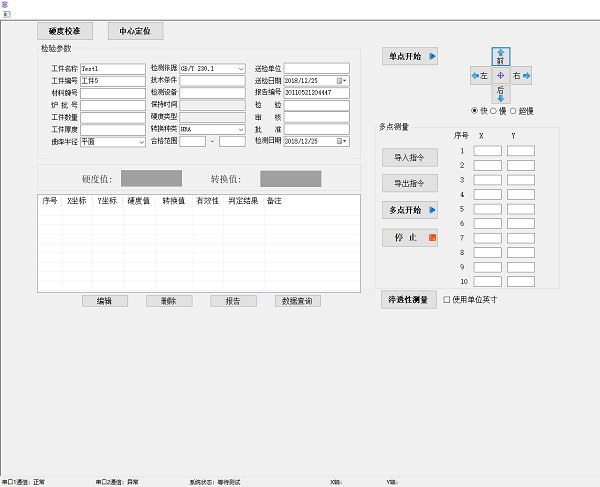Start multi-point test with 多点开始
The image size is (600, 487).
pyautogui.click(x=410, y=211)
